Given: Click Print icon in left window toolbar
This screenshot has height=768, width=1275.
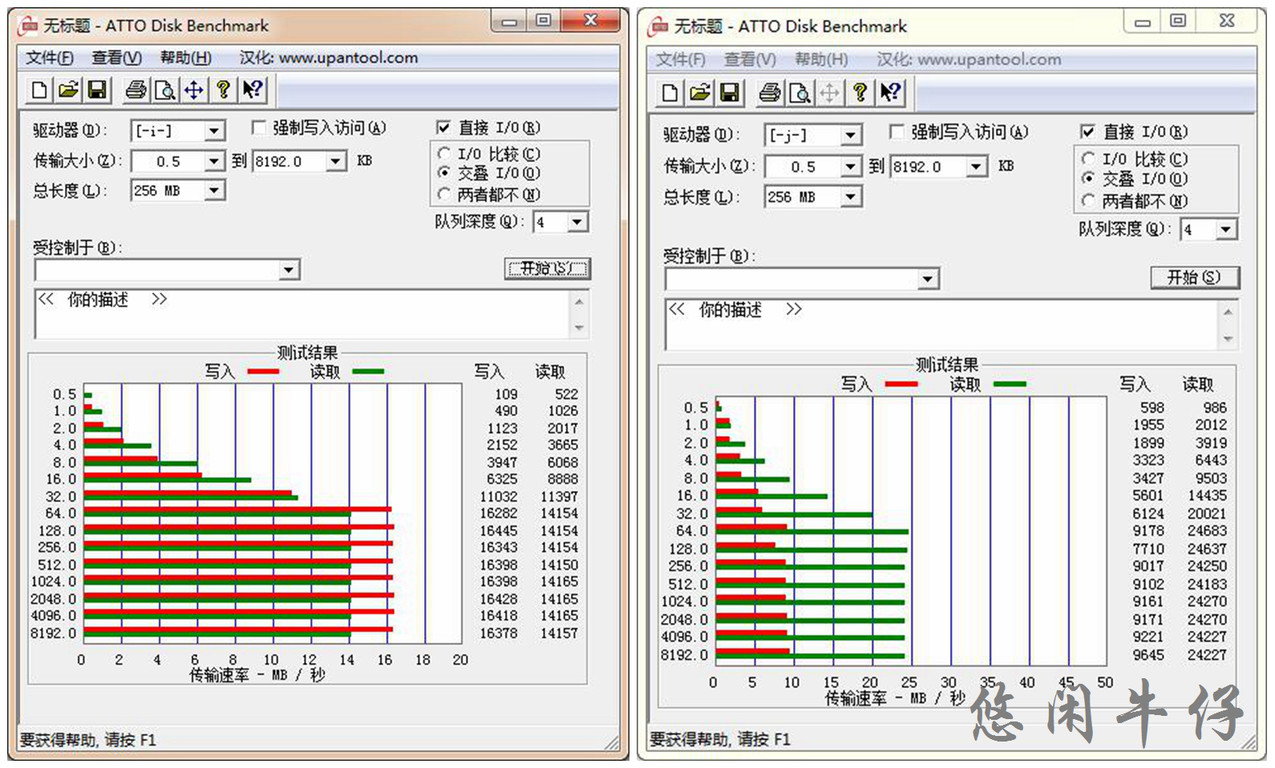Looking at the screenshot, I should click(x=136, y=90).
